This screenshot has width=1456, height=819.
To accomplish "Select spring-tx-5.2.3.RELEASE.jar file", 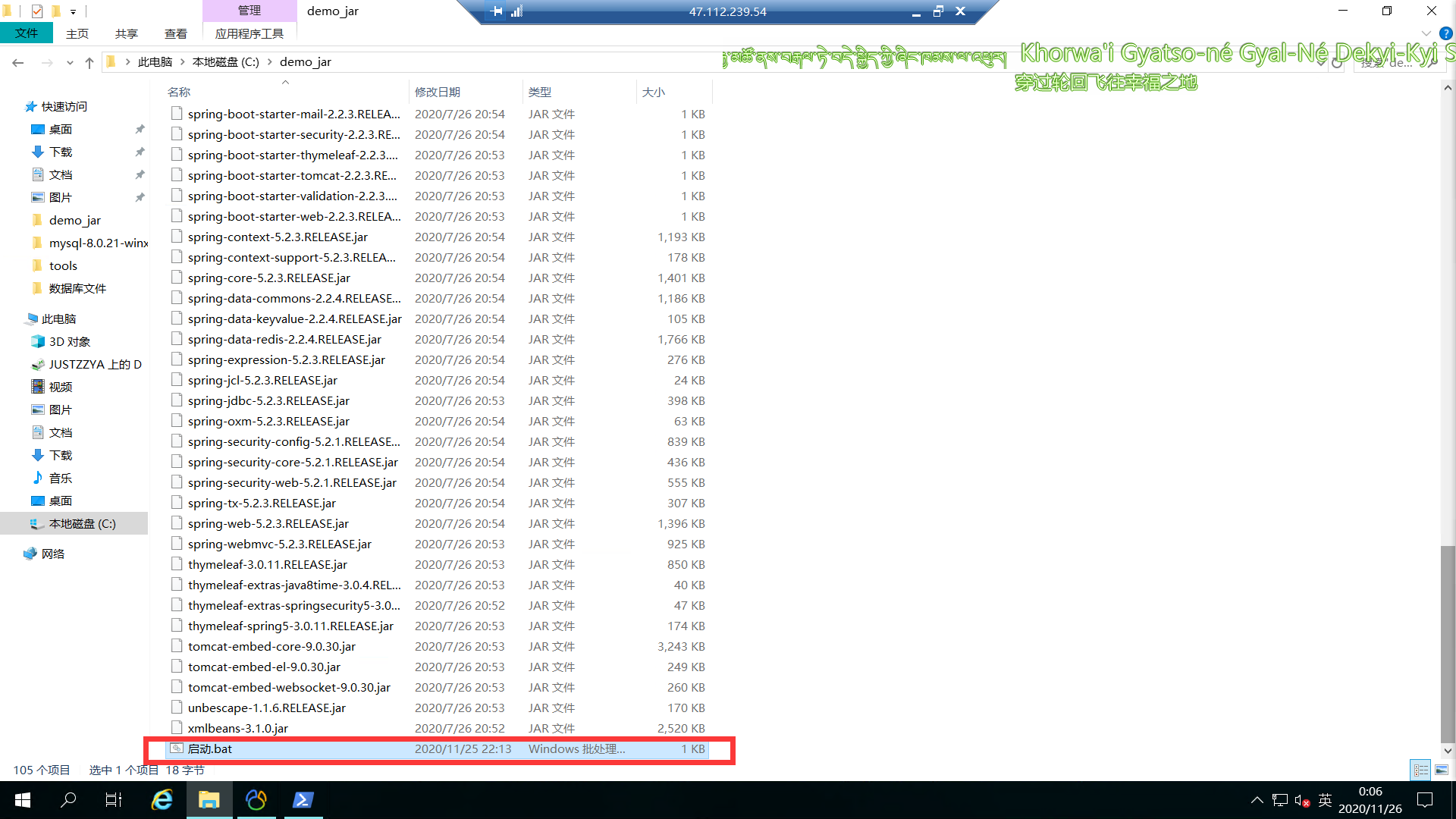I will pos(262,504).
